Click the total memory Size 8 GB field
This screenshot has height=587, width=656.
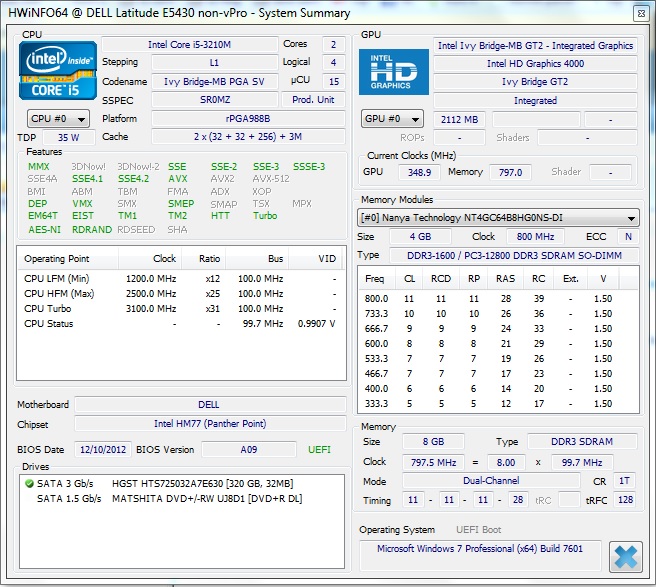433,442
